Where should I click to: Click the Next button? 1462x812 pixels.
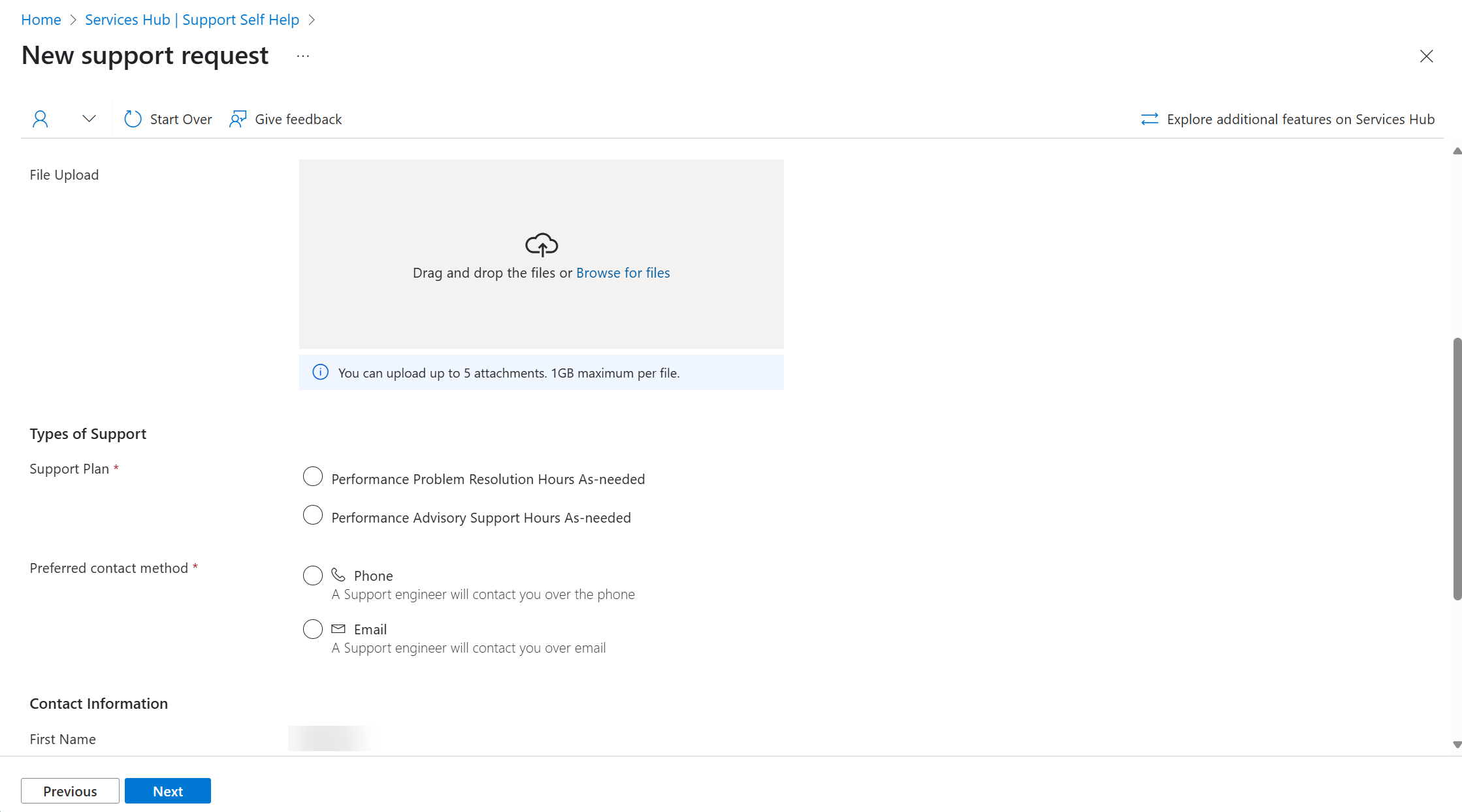[167, 791]
